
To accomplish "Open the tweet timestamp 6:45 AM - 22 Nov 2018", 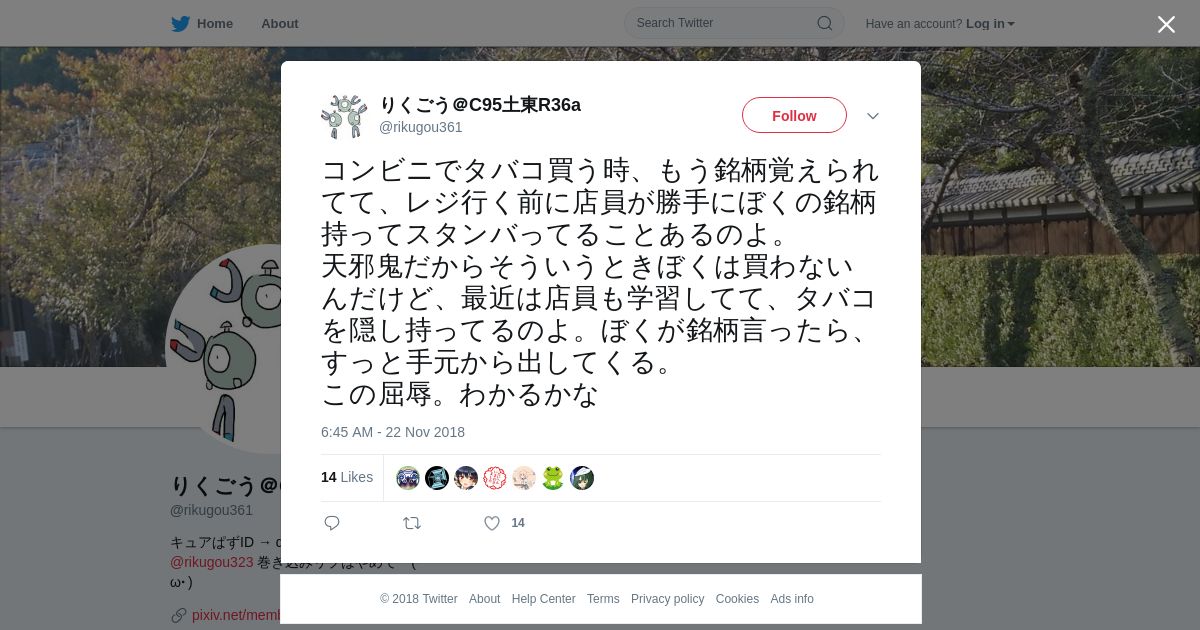I will point(393,432).
